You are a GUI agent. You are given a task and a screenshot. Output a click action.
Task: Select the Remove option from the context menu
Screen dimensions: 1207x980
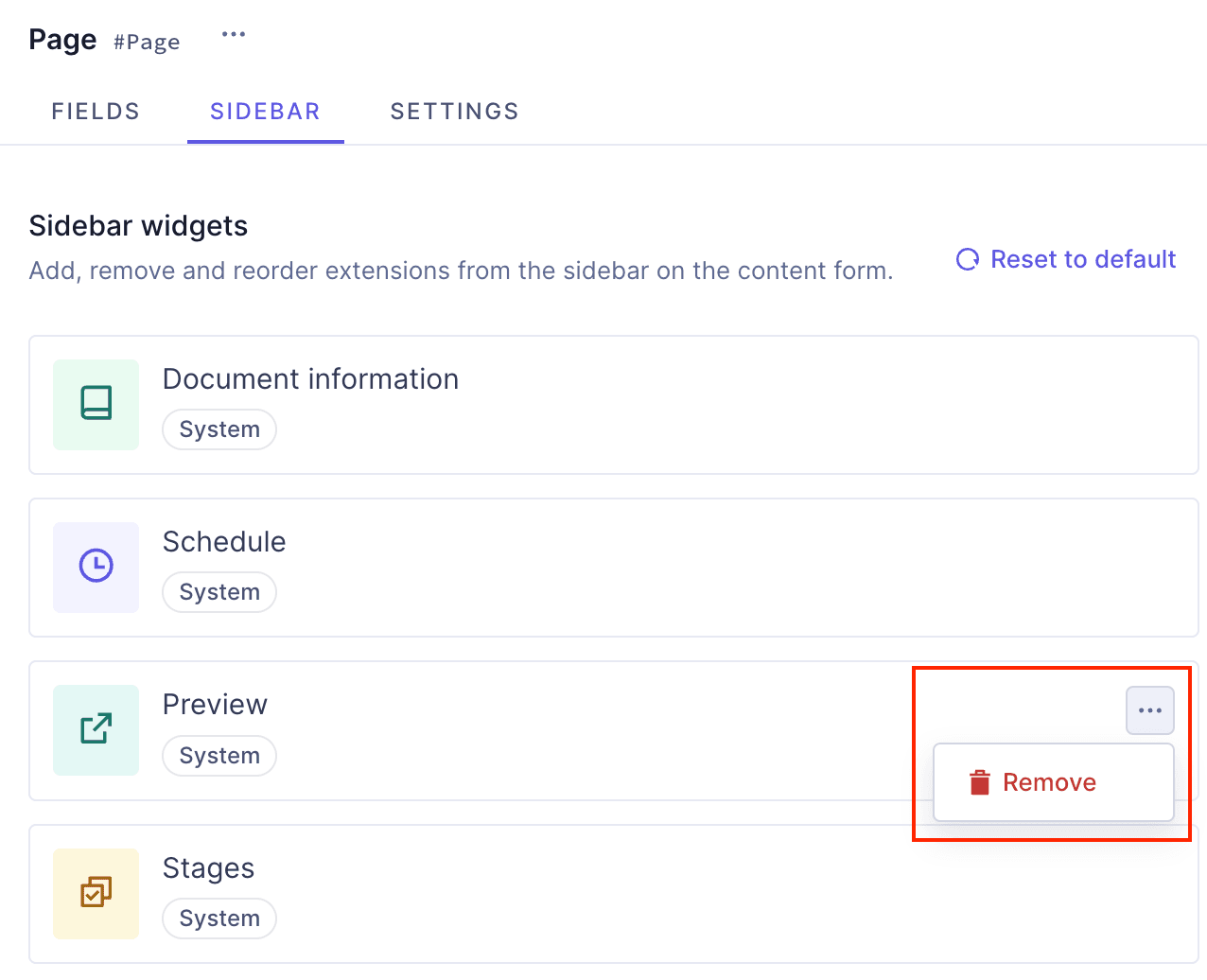click(1049, 782)
